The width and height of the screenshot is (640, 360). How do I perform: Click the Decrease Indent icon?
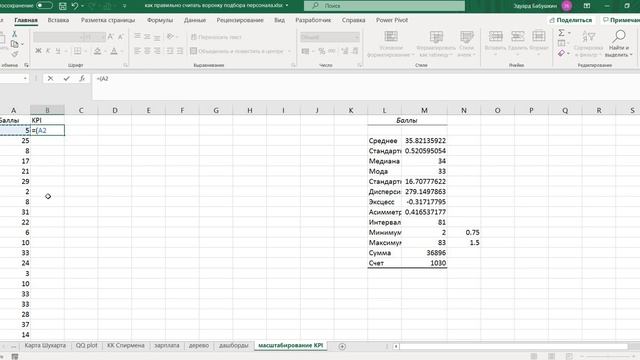tap(170, 51)
